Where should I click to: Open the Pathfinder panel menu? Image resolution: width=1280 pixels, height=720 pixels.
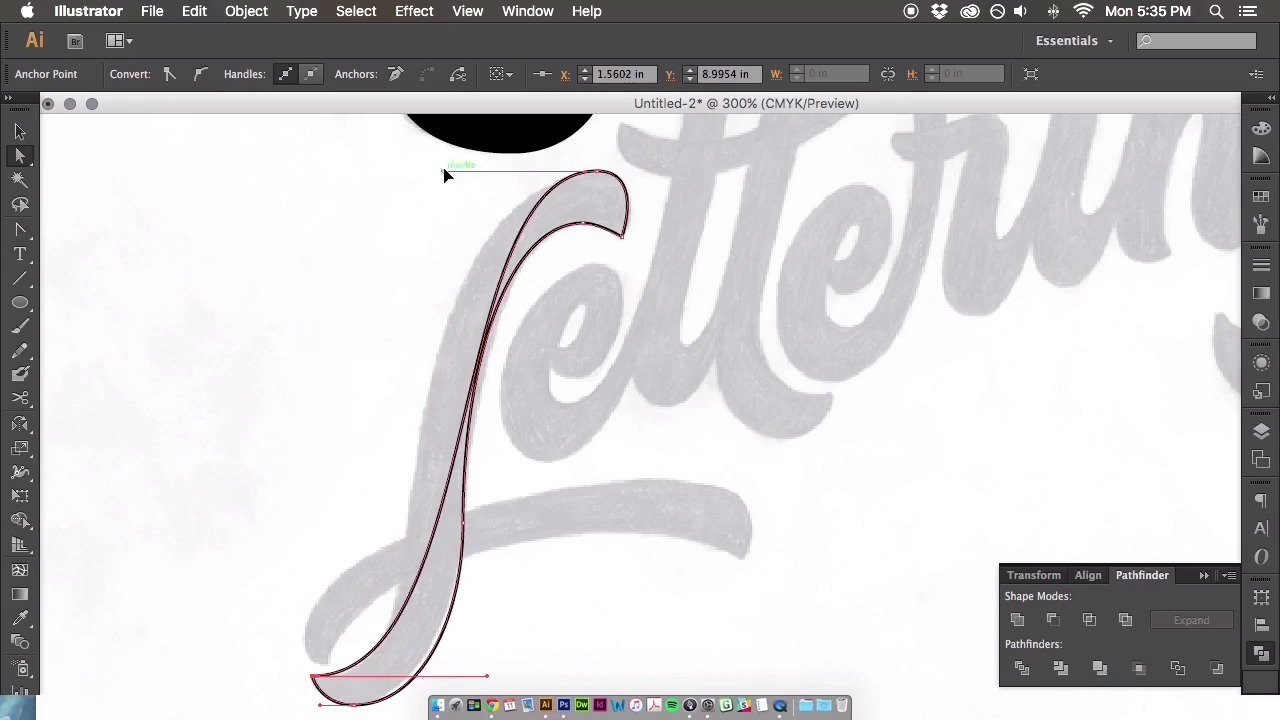click(1229, 575)
